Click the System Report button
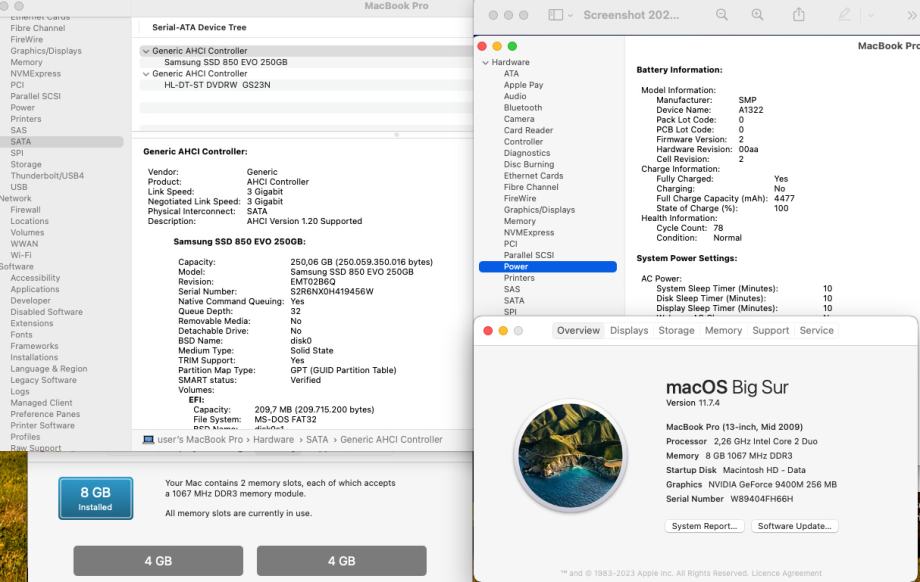The height and width of the screenshot is (582, 920). [x=704, y=526]
